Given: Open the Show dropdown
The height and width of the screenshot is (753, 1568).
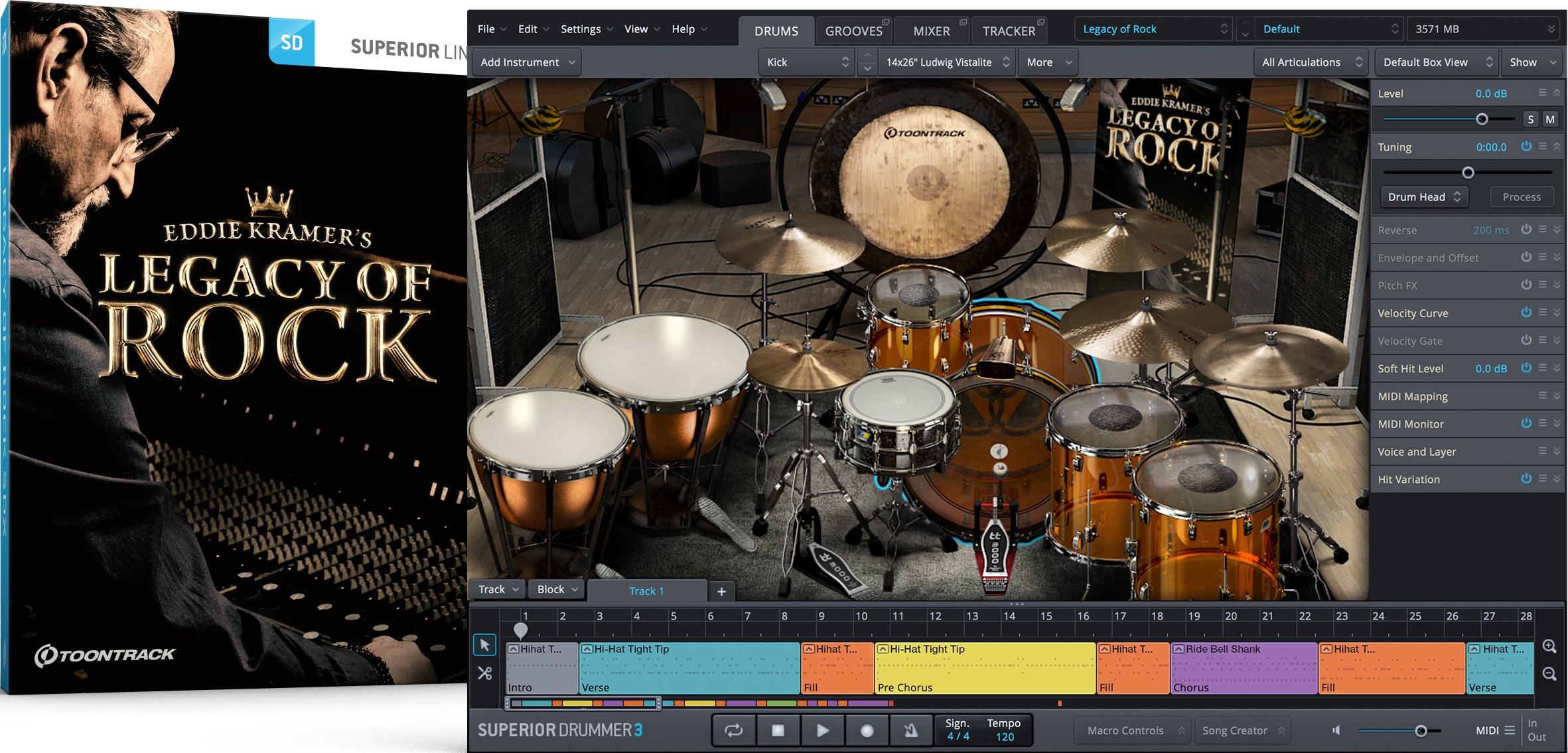Looking at the screenshot, I should click(x=1532, y=62).
